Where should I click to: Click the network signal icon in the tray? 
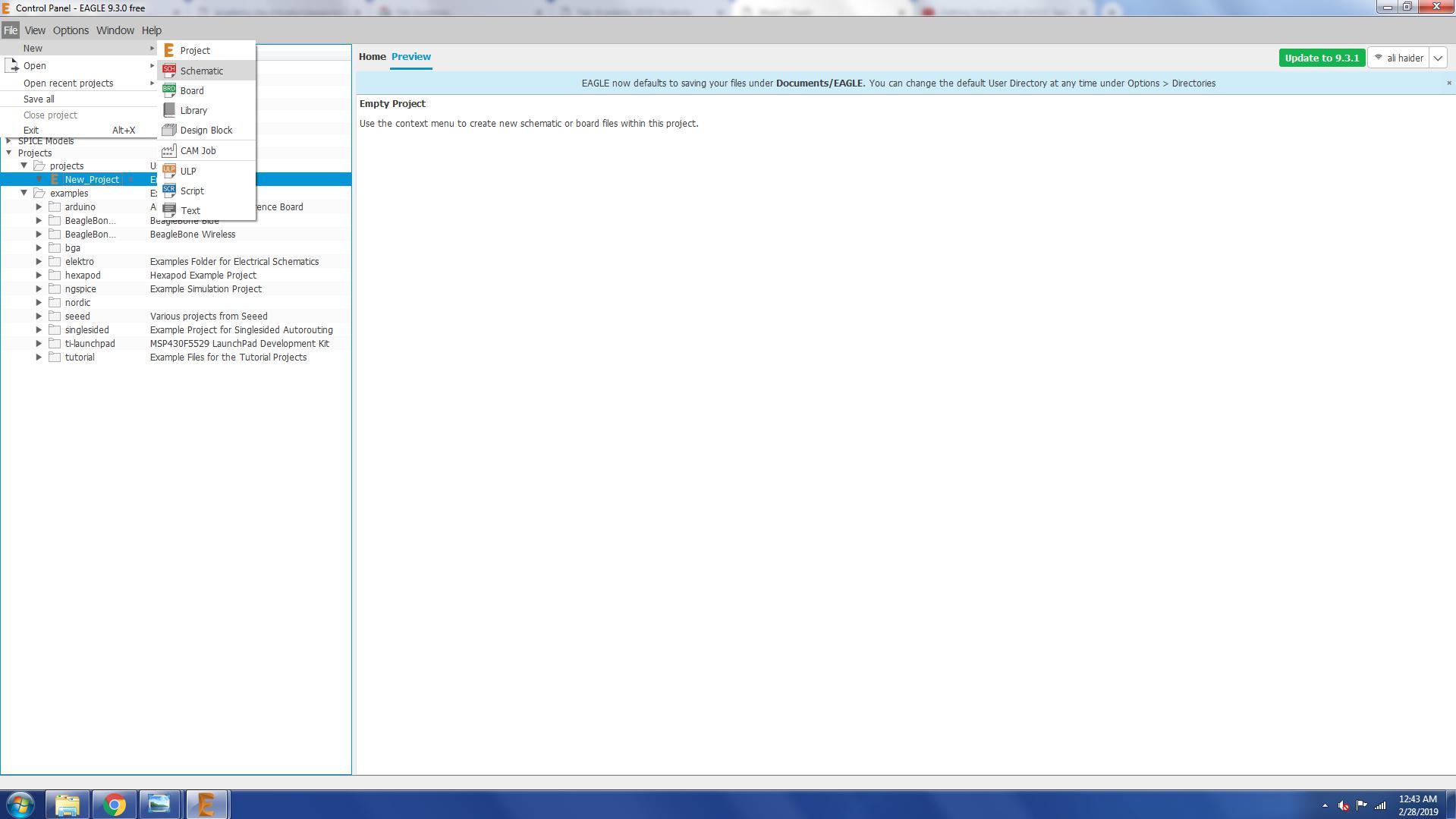click(1380, 805)
